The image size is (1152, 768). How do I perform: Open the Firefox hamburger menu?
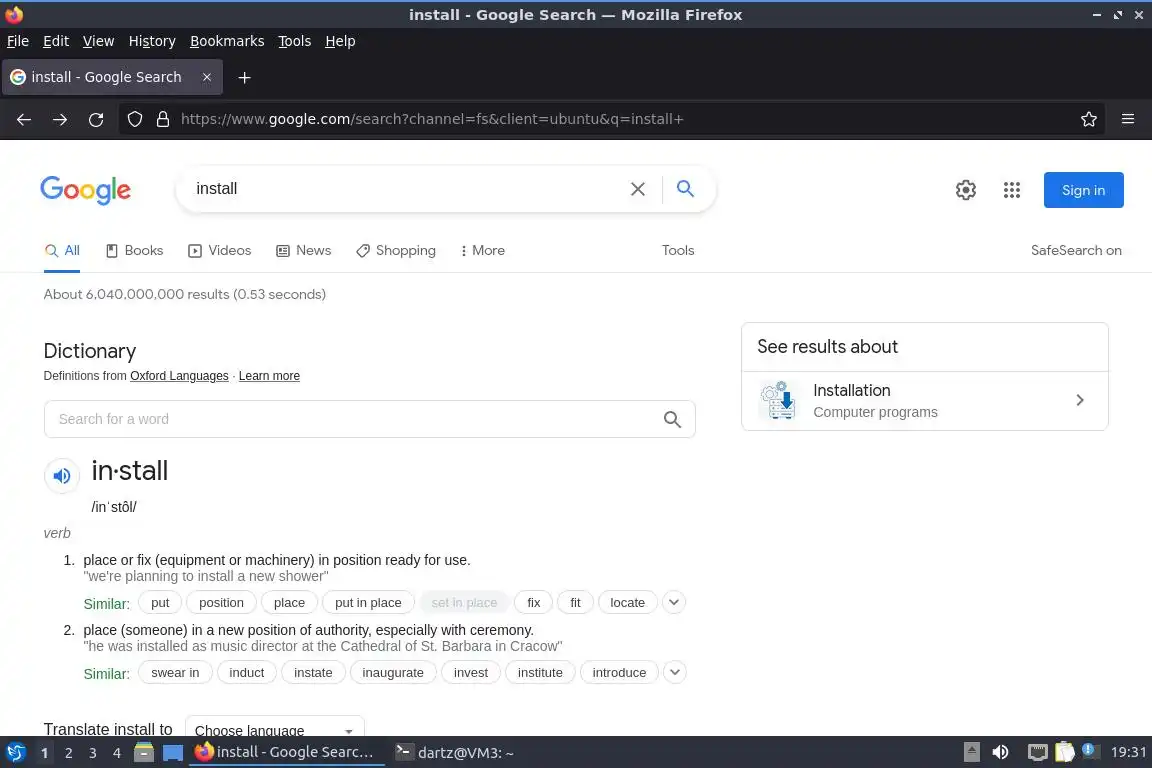click(x=1128, y=119)
